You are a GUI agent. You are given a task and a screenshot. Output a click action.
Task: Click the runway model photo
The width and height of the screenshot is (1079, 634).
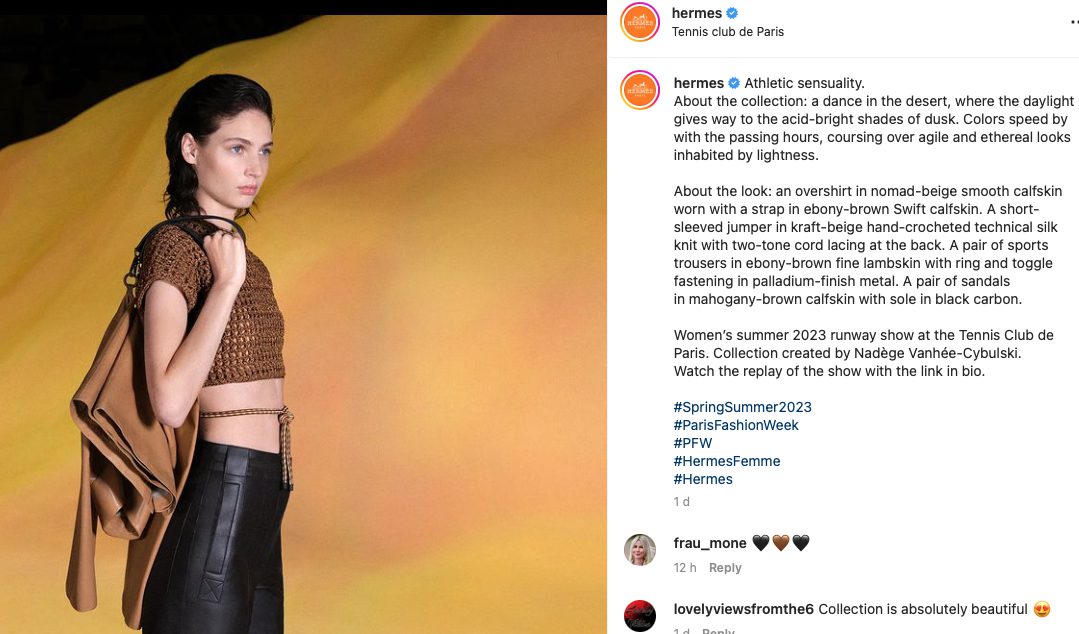pyautogui.click(x=303, y=324)
